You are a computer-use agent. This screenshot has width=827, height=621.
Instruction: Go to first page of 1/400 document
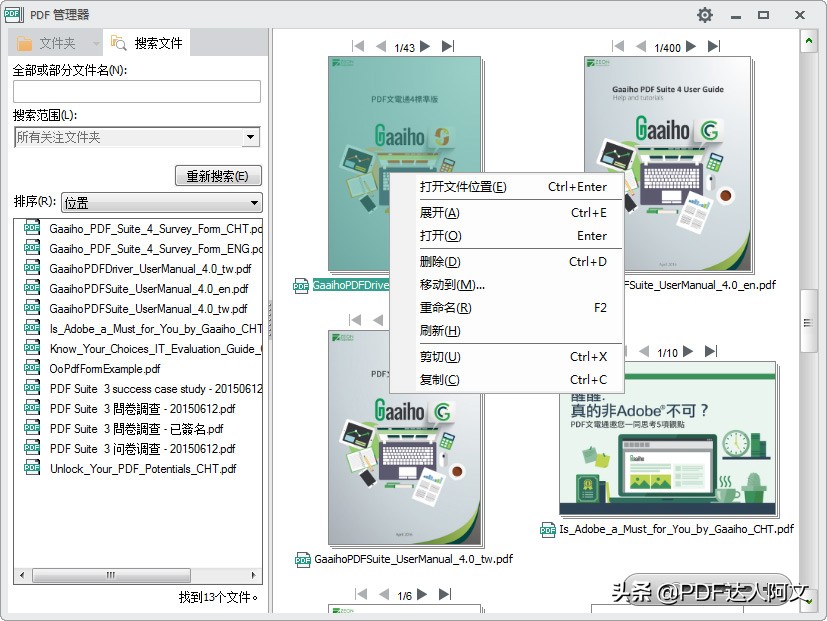tap(618, 46)
